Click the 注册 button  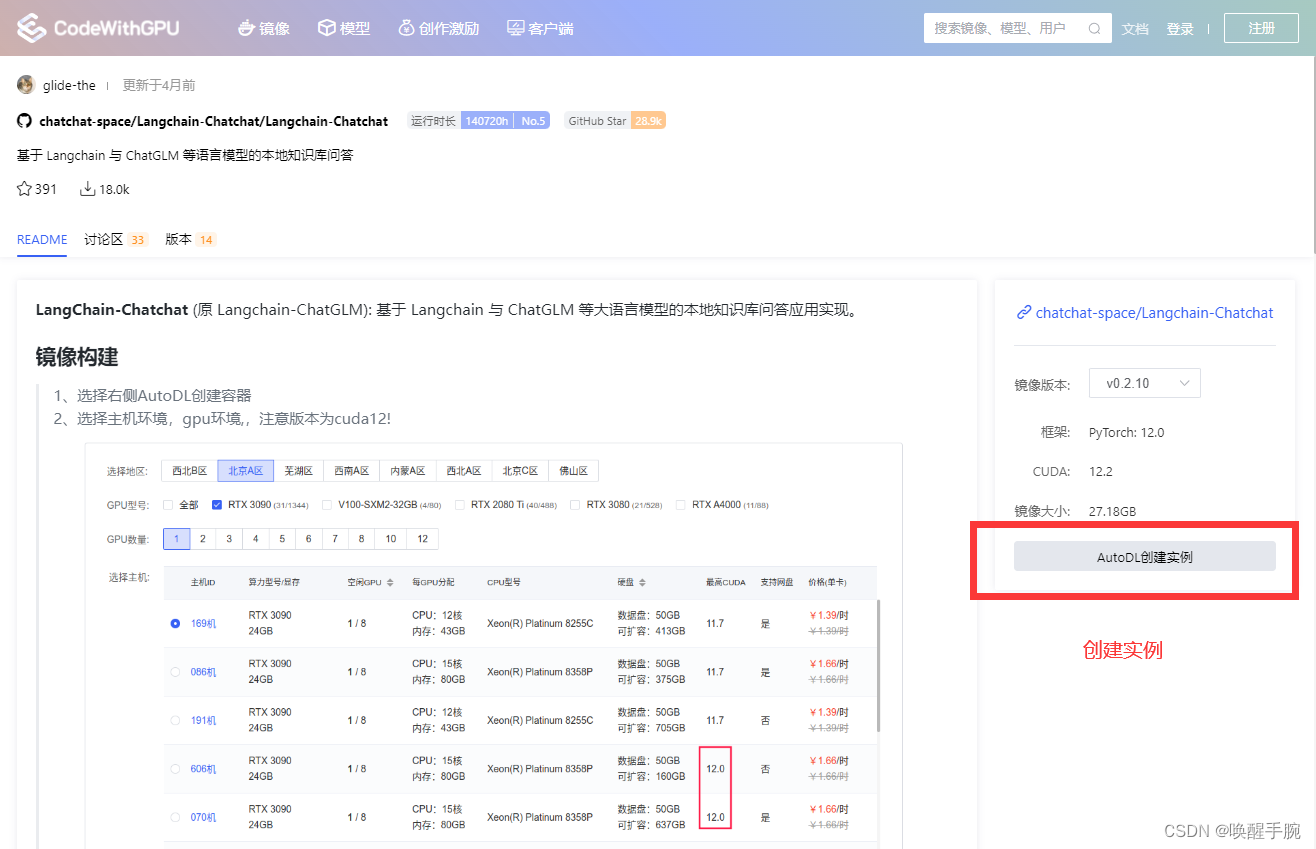tap(1261, 28)
